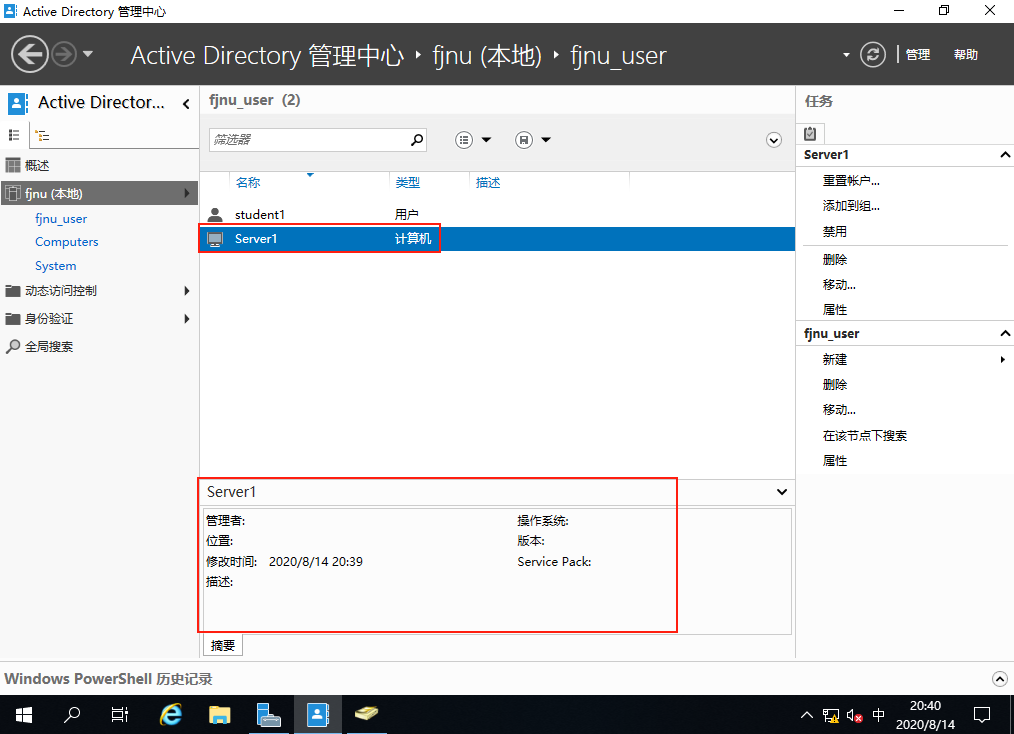The width and height of the screenshot is (1014, 734).
Task: Open the navigation history dropdown arrow
Action: pos(88,54)
